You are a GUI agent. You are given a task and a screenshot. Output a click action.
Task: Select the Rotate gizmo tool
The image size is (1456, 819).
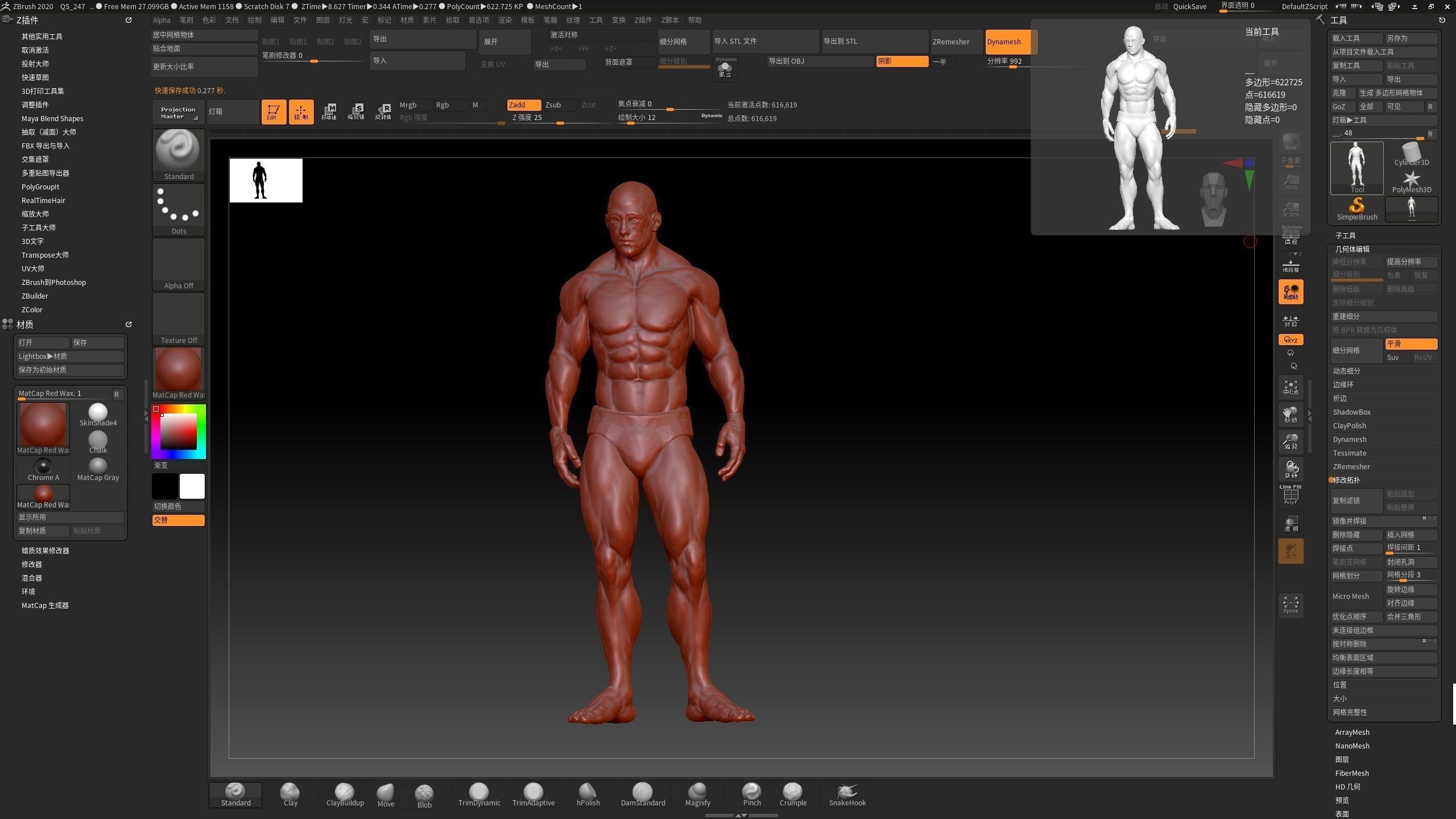[x=383, y=111]
